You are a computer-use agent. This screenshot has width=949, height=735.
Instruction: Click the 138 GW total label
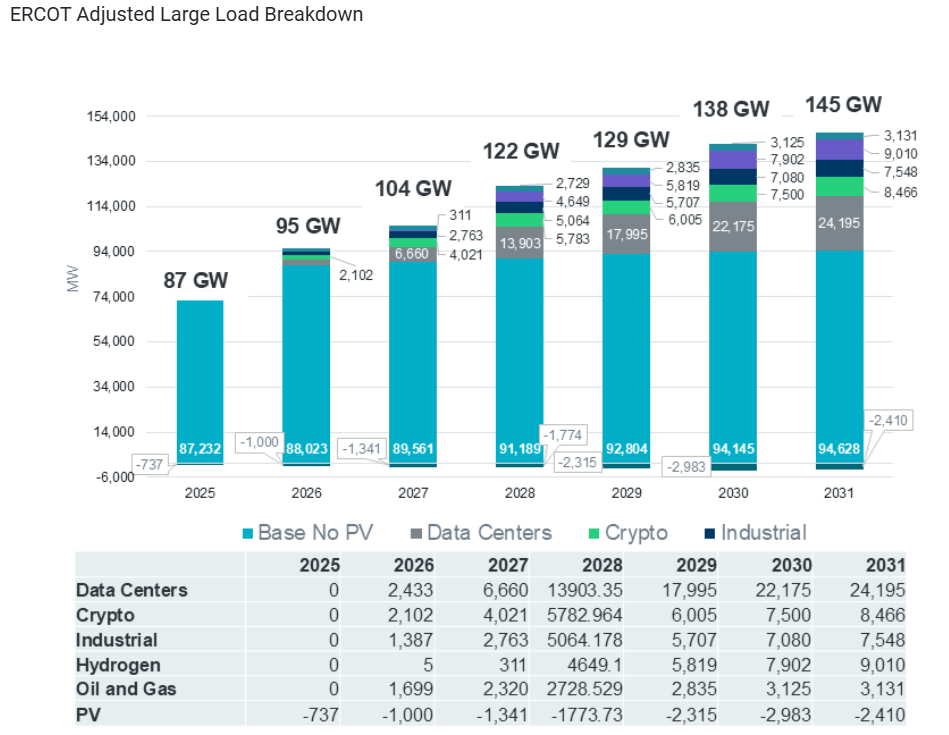[731, 109]
